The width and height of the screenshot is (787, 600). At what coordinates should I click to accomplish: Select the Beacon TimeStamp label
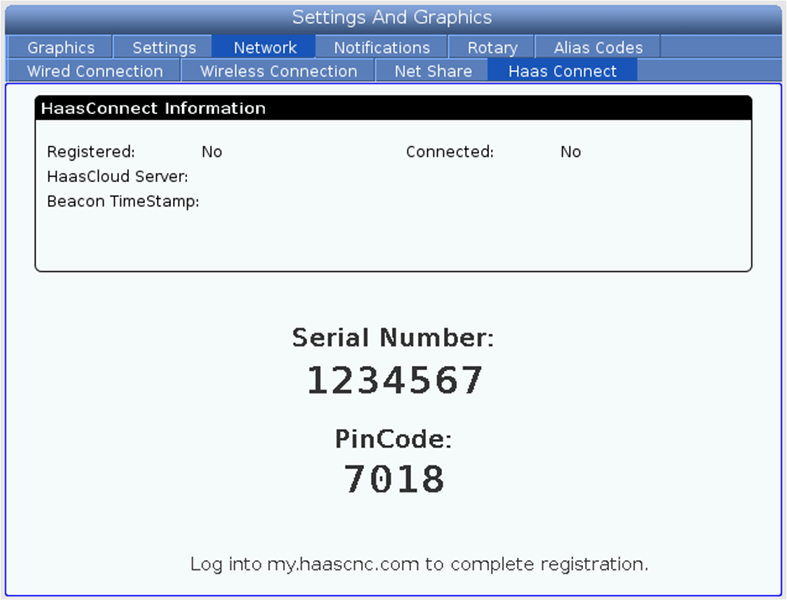point(123,201)
